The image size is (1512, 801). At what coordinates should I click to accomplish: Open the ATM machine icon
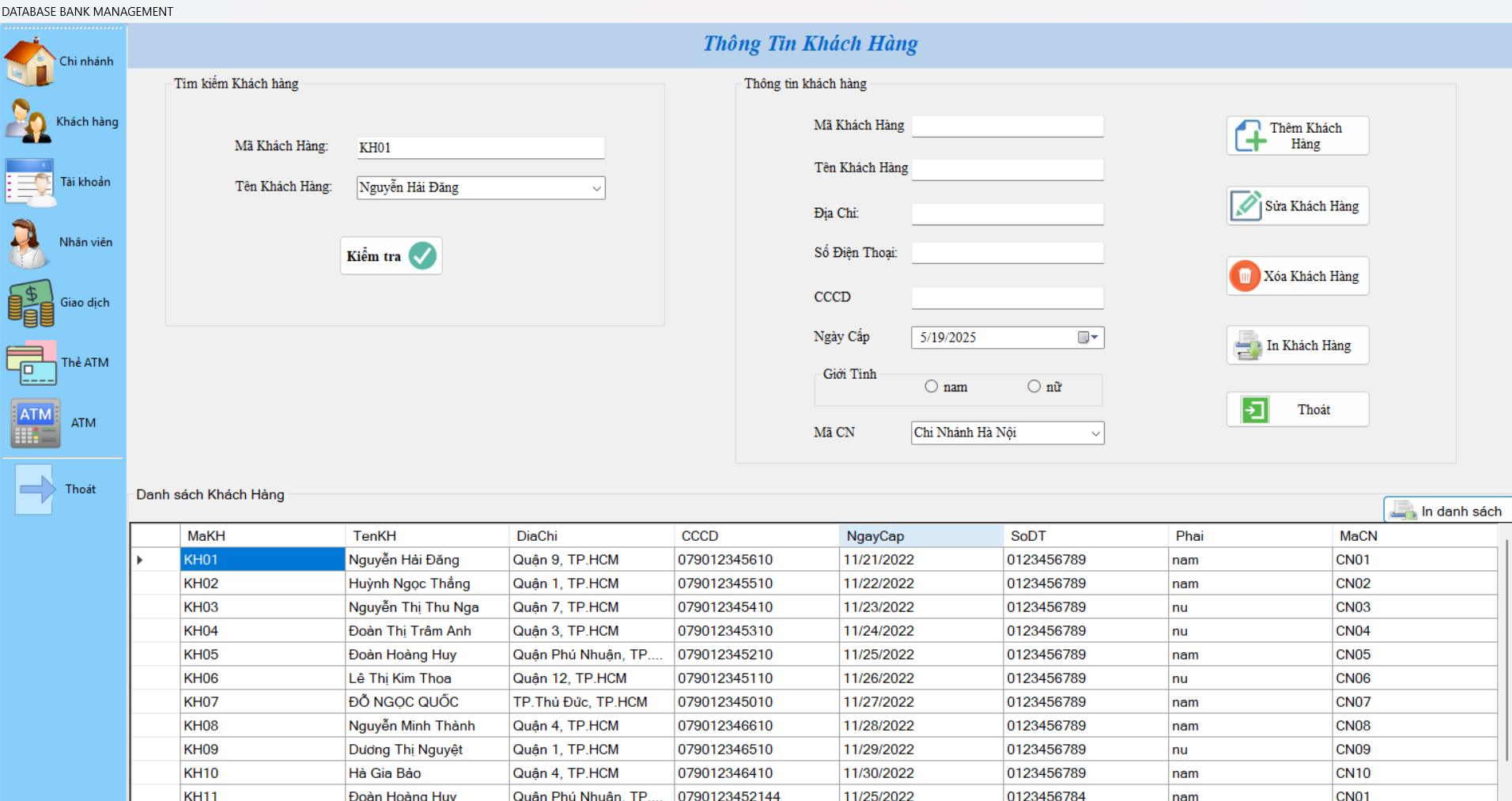(36, 423)
